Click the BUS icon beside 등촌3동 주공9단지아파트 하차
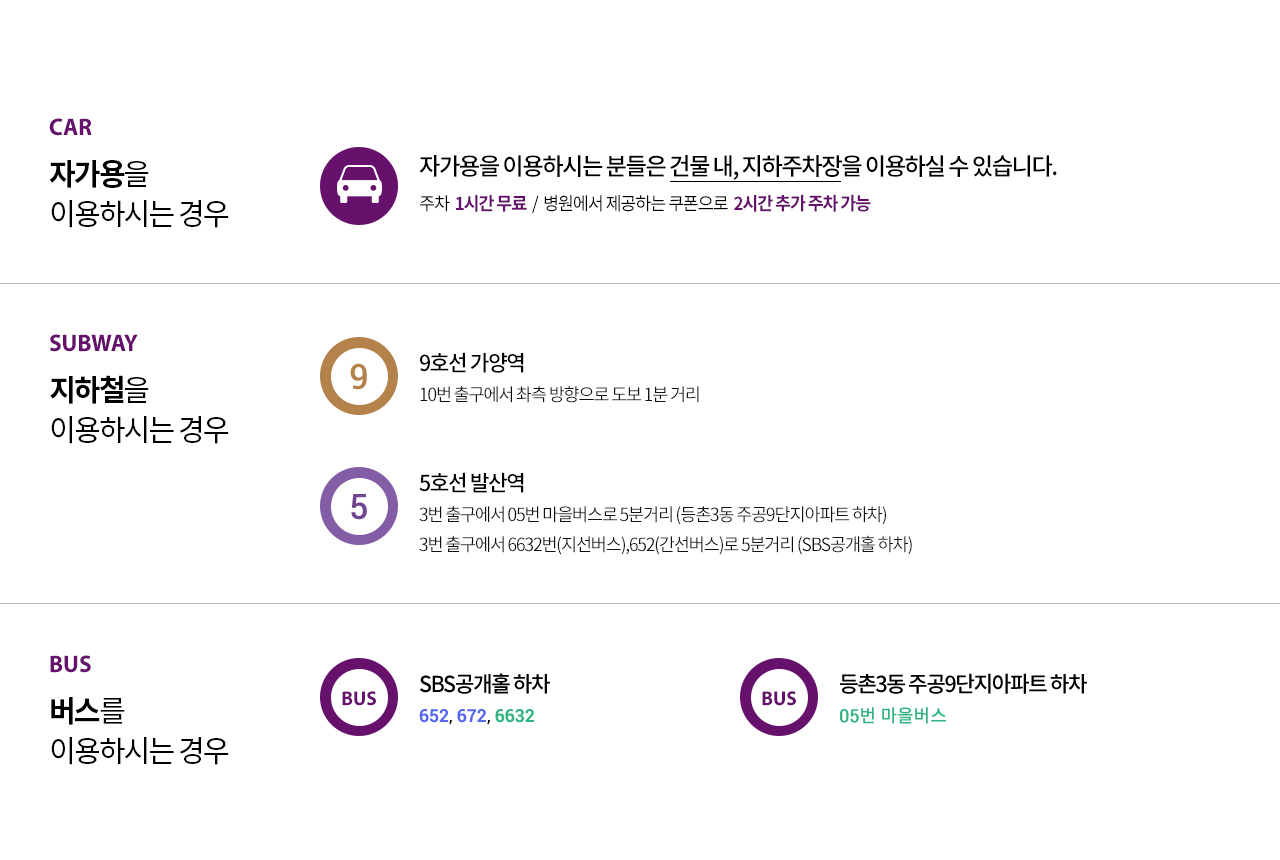The width and height of the screenshot is (1280, 860). coord(779,697)
